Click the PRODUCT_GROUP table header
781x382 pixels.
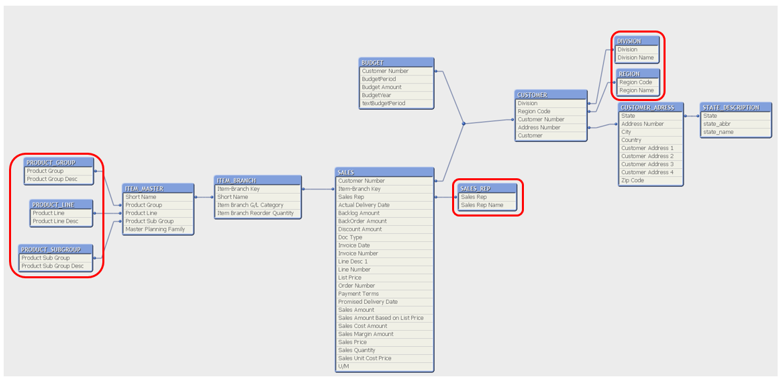(x=59, y=162)
